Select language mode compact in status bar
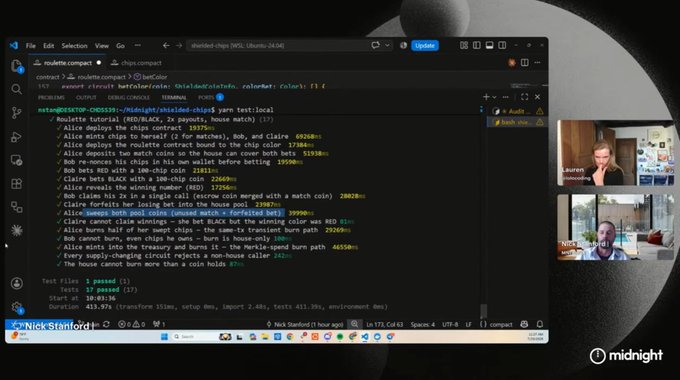Screen dimensions: 680x380 coord(497,324)
